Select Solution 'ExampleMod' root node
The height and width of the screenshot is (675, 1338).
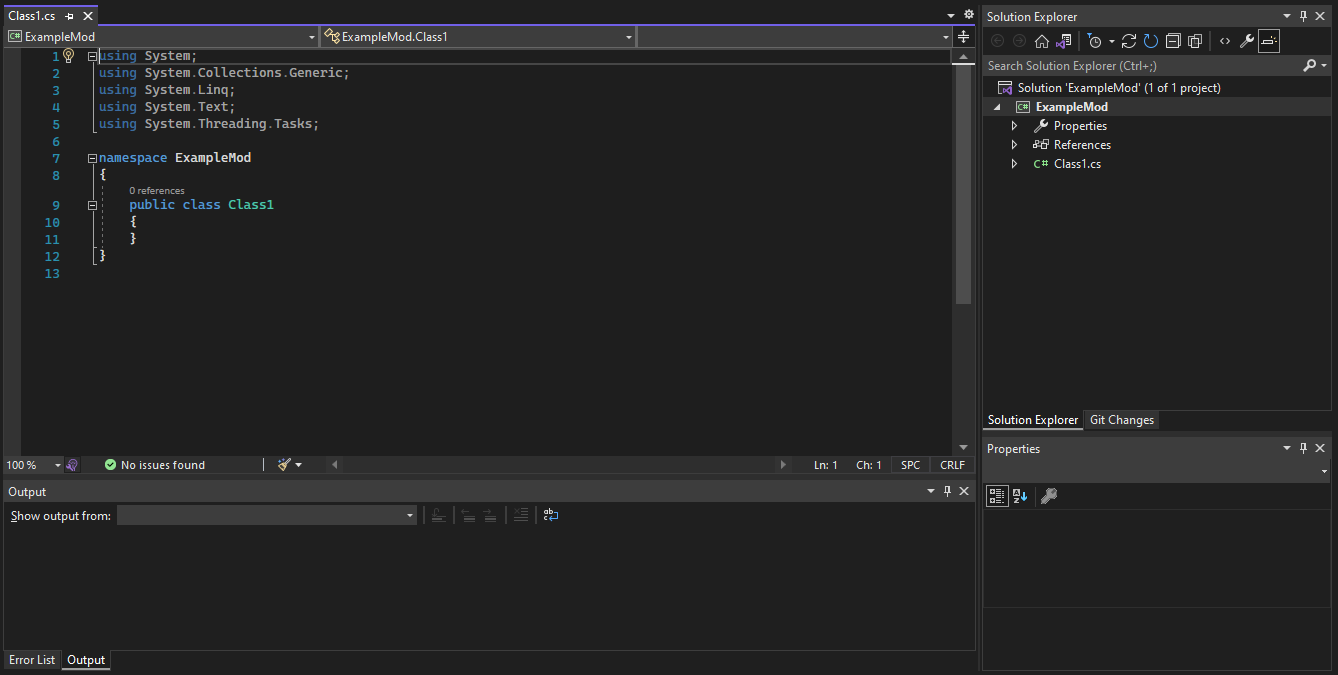point(1119,88)
